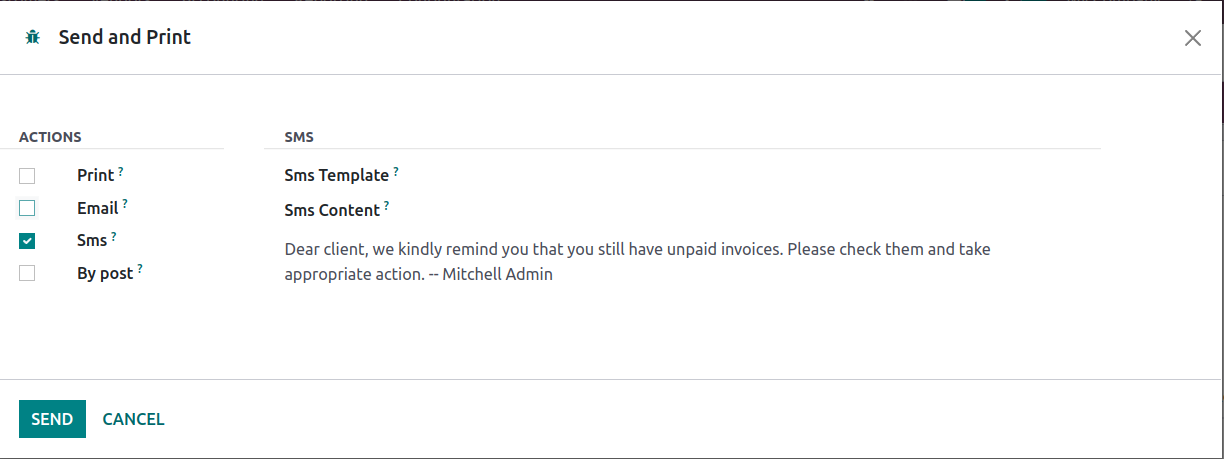Enable the Email checkbox
This screenshot has height=459, width=1224.
point(27,208)
